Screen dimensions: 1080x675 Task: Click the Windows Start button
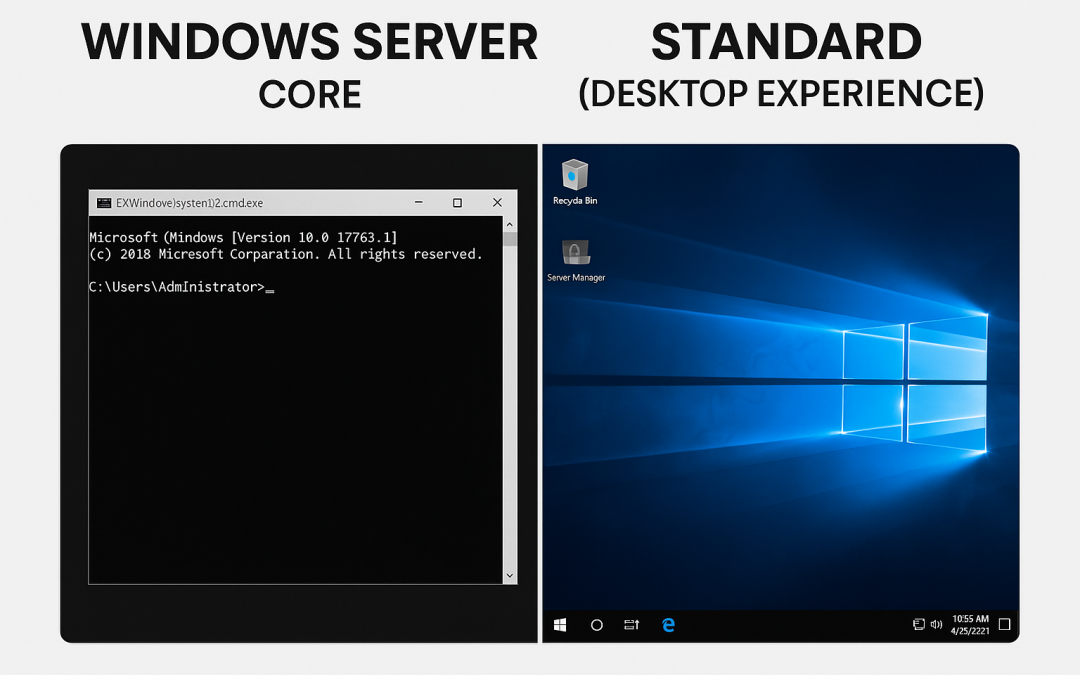[x=559, y=624]
